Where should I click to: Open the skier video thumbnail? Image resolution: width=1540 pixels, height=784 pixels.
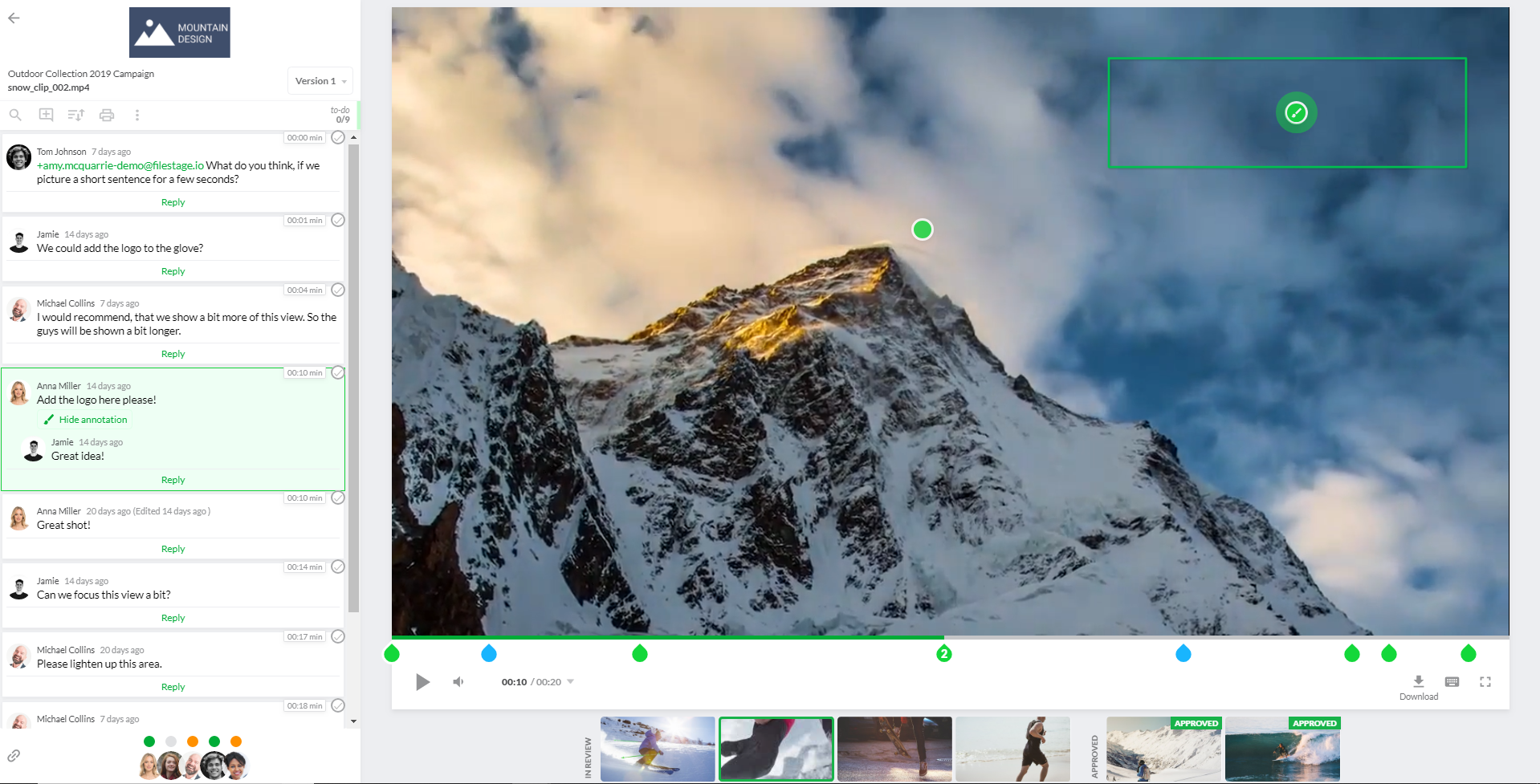(658, 749)
